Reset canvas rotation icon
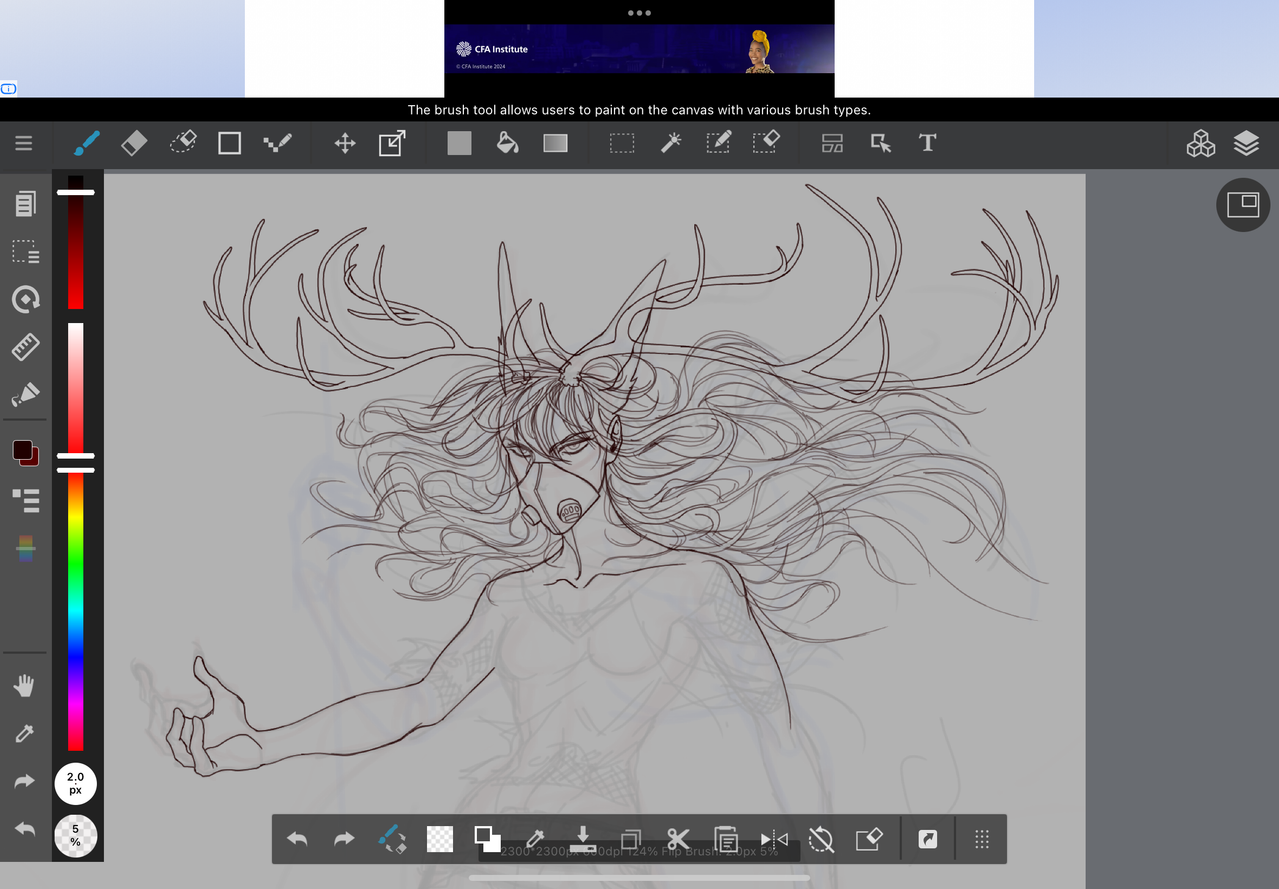The image size is (1279, 889). tap(821, 839)
